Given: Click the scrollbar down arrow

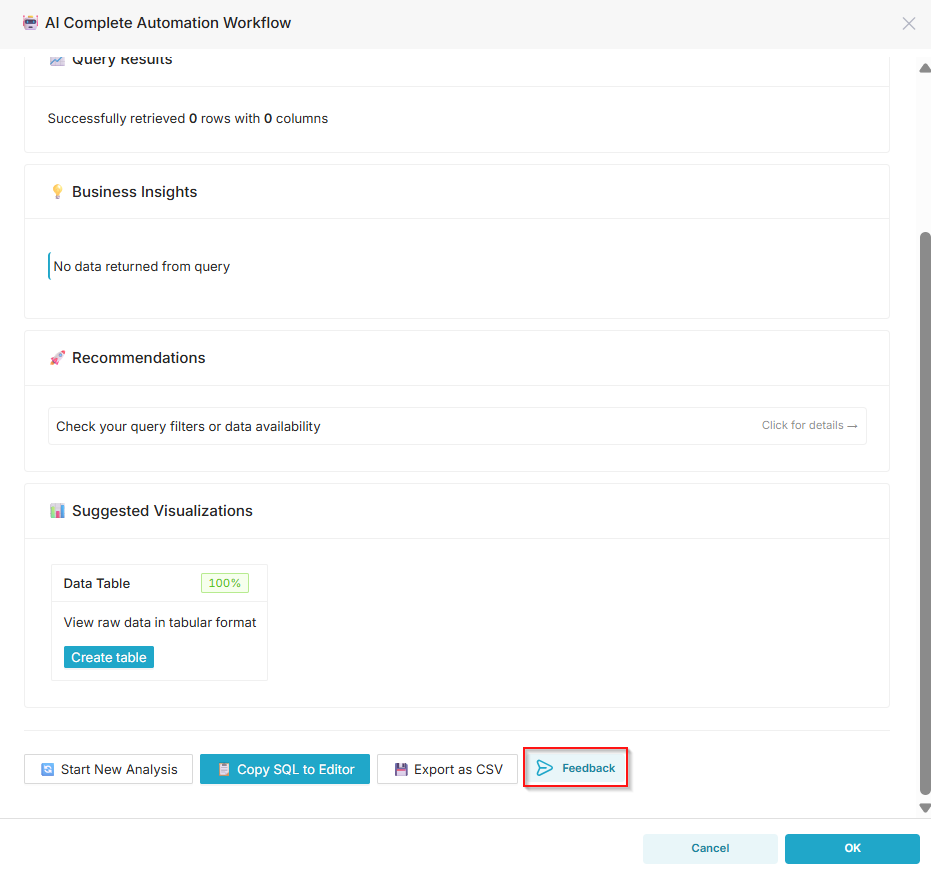Looking at the screenshot, I should (925, 807).
